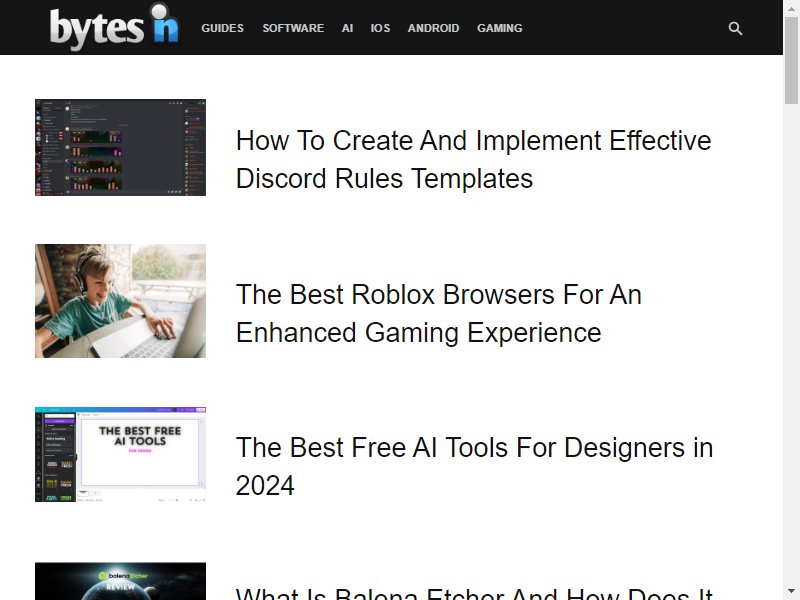Read the Best Roblox Browsers article

(x=439, y=313)
